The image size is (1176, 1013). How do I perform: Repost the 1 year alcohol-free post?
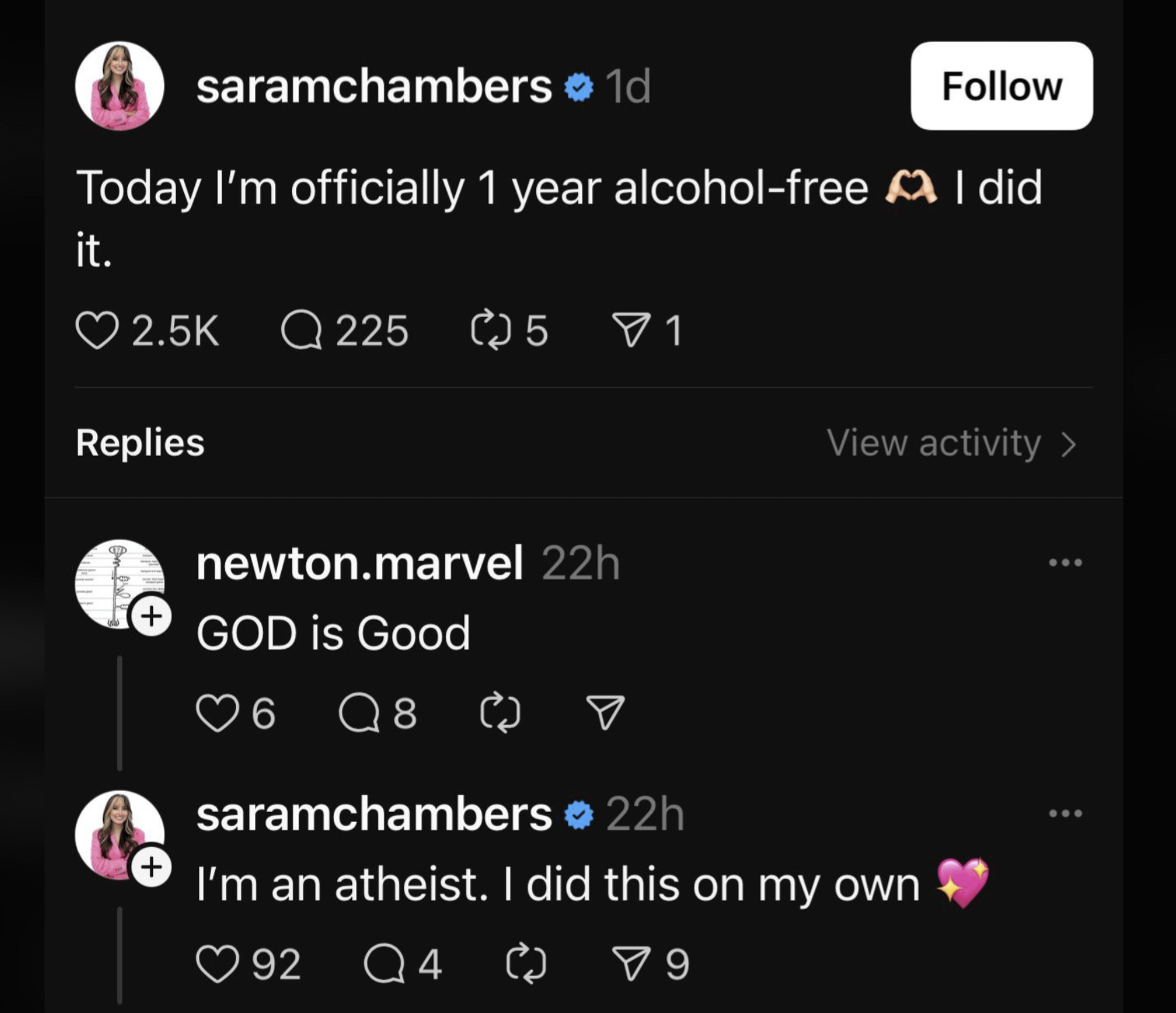click(490, 330)
